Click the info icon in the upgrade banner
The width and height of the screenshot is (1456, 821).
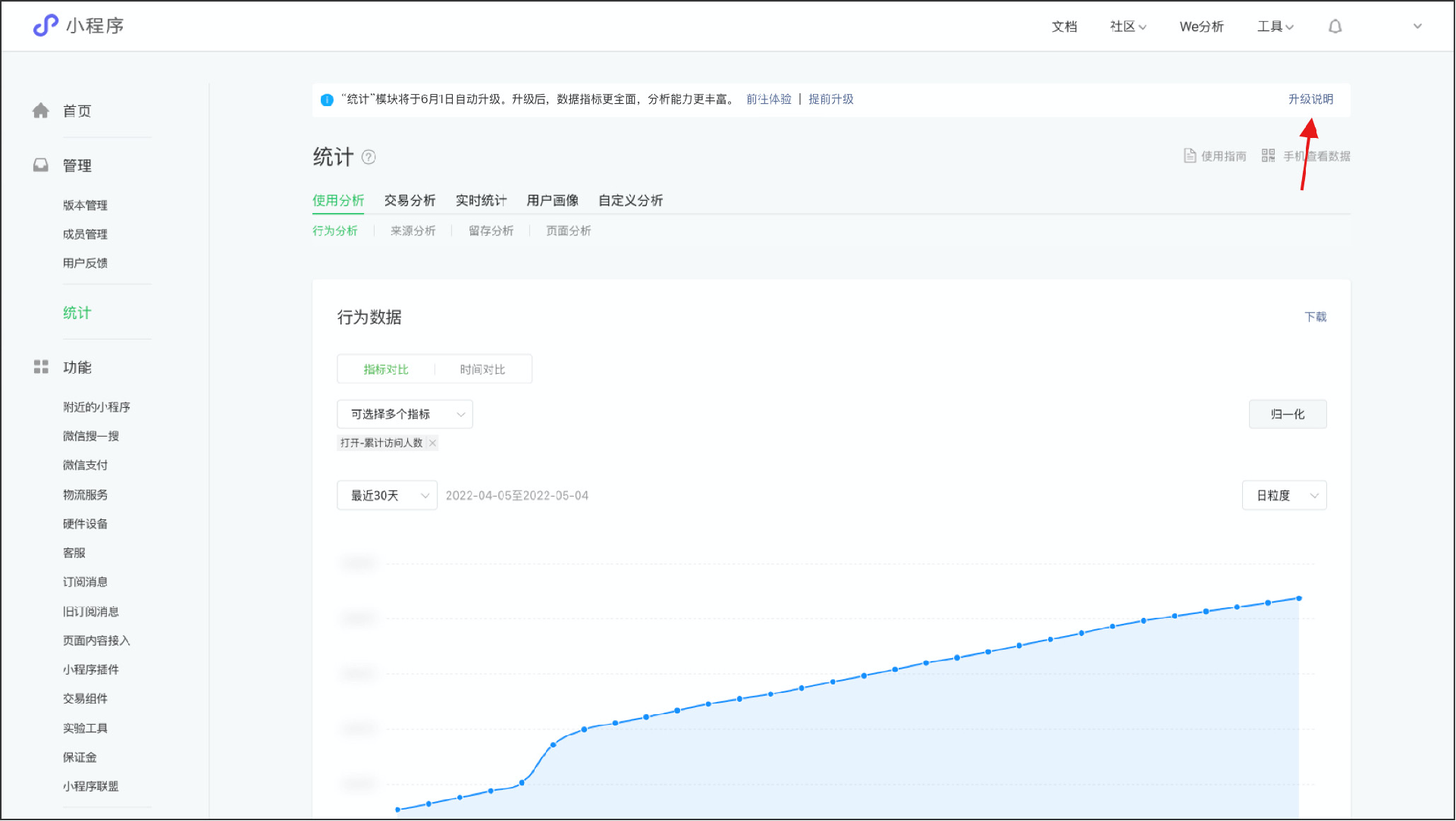[x=327, y=99]
